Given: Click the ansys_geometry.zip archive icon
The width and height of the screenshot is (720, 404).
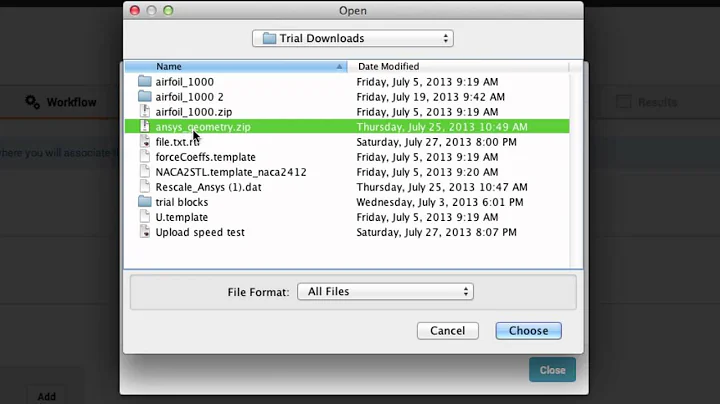Looking at the screenshot, I should pyautogui.click(x=145, y=126).
